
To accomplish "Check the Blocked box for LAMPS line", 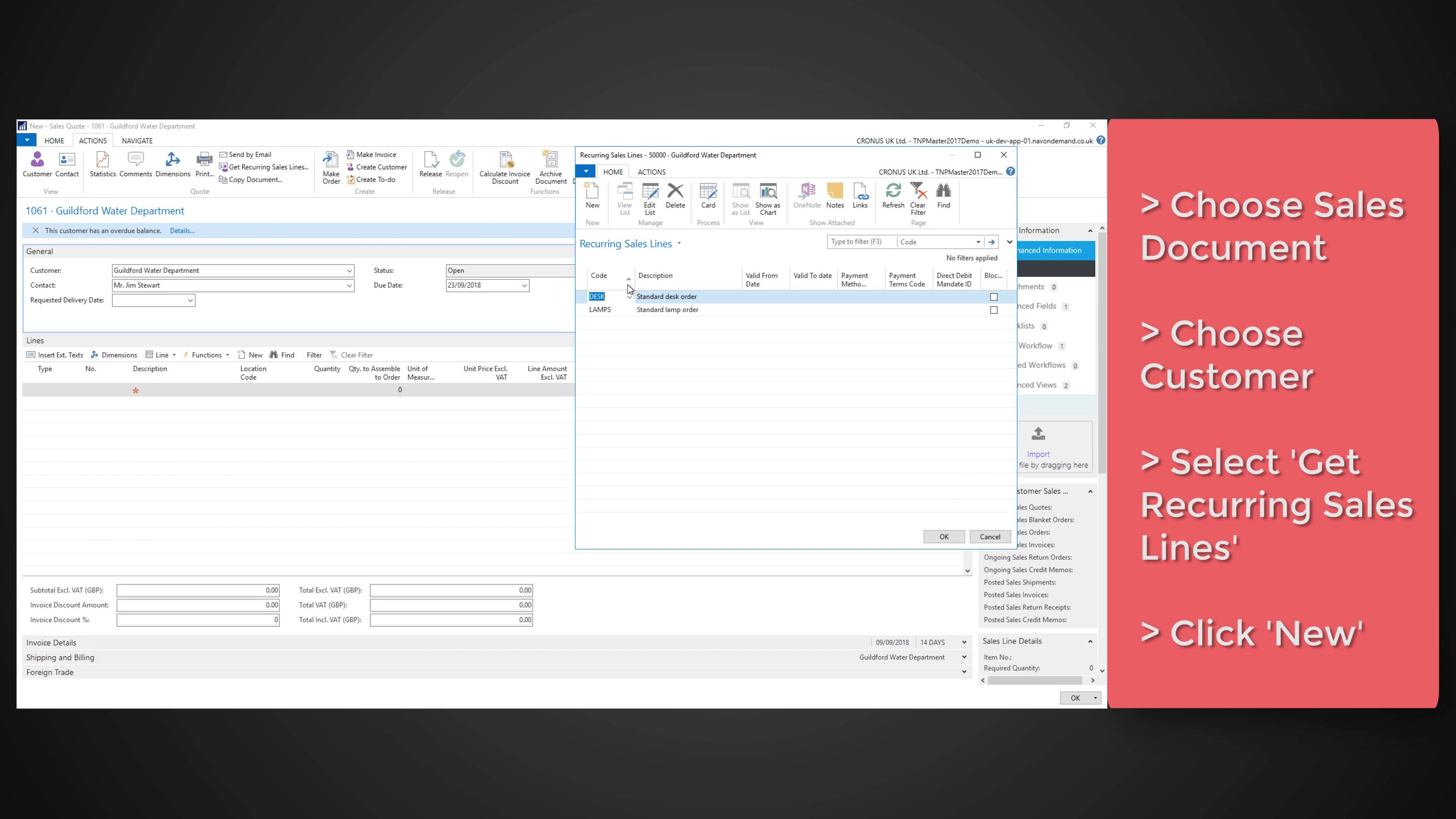I will click(994, 310).
